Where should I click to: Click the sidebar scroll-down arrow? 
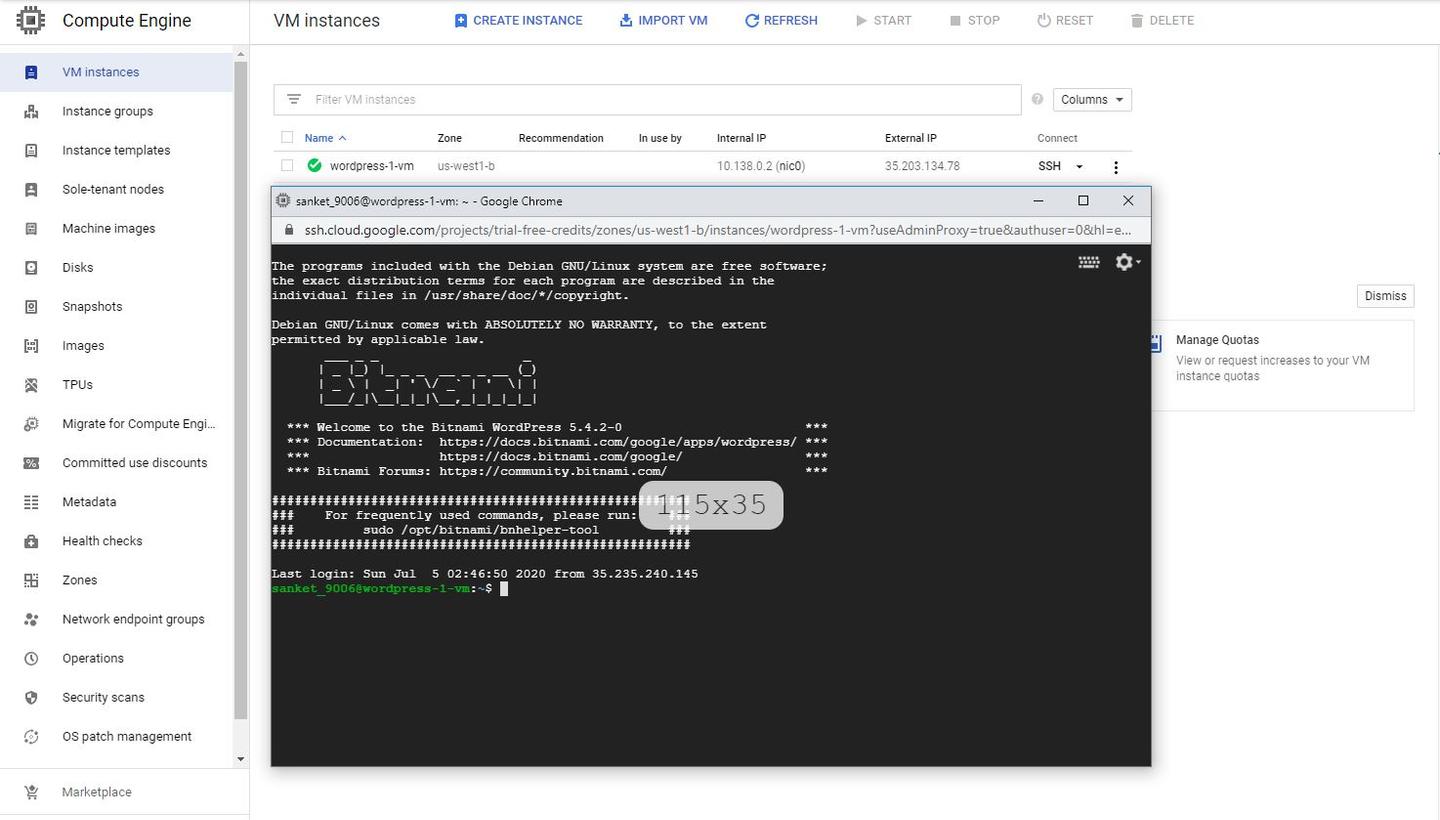click(240, 759)
